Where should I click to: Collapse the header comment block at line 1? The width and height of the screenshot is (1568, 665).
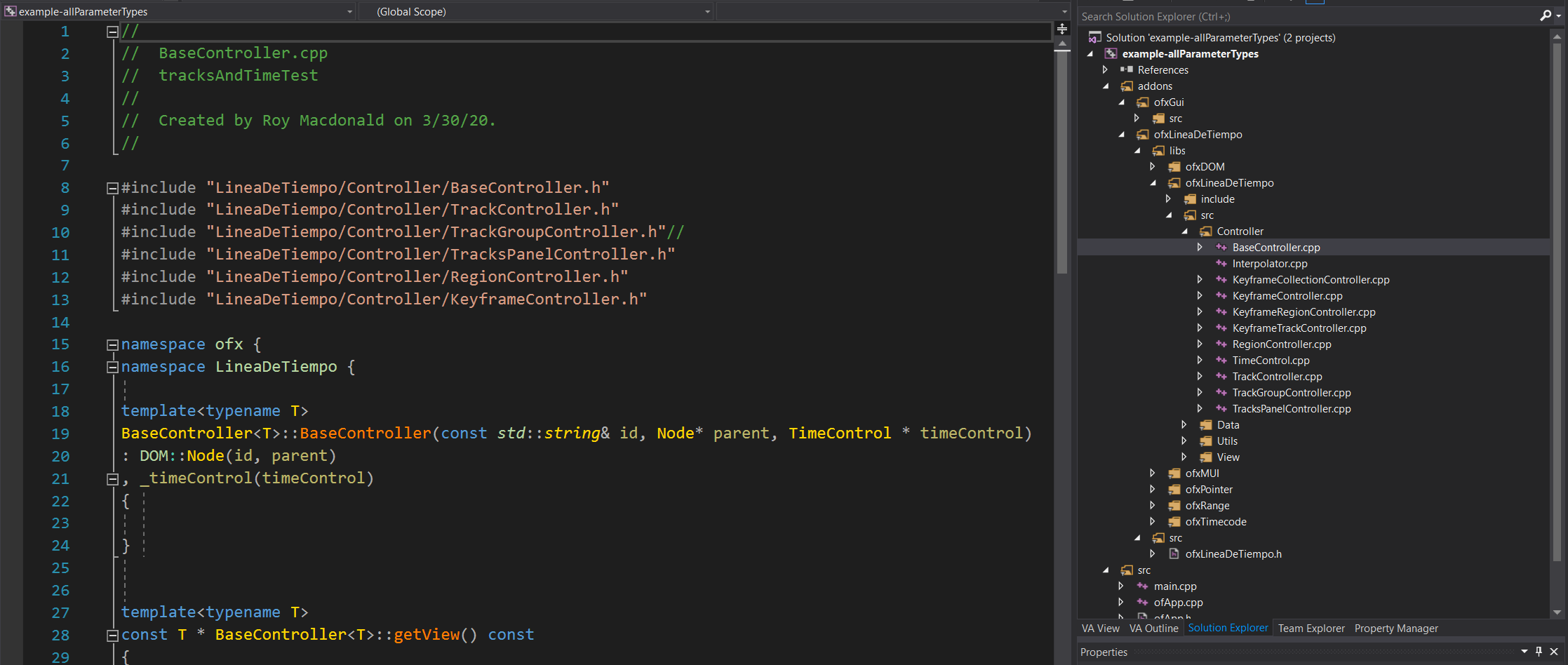tap(112, 32)
